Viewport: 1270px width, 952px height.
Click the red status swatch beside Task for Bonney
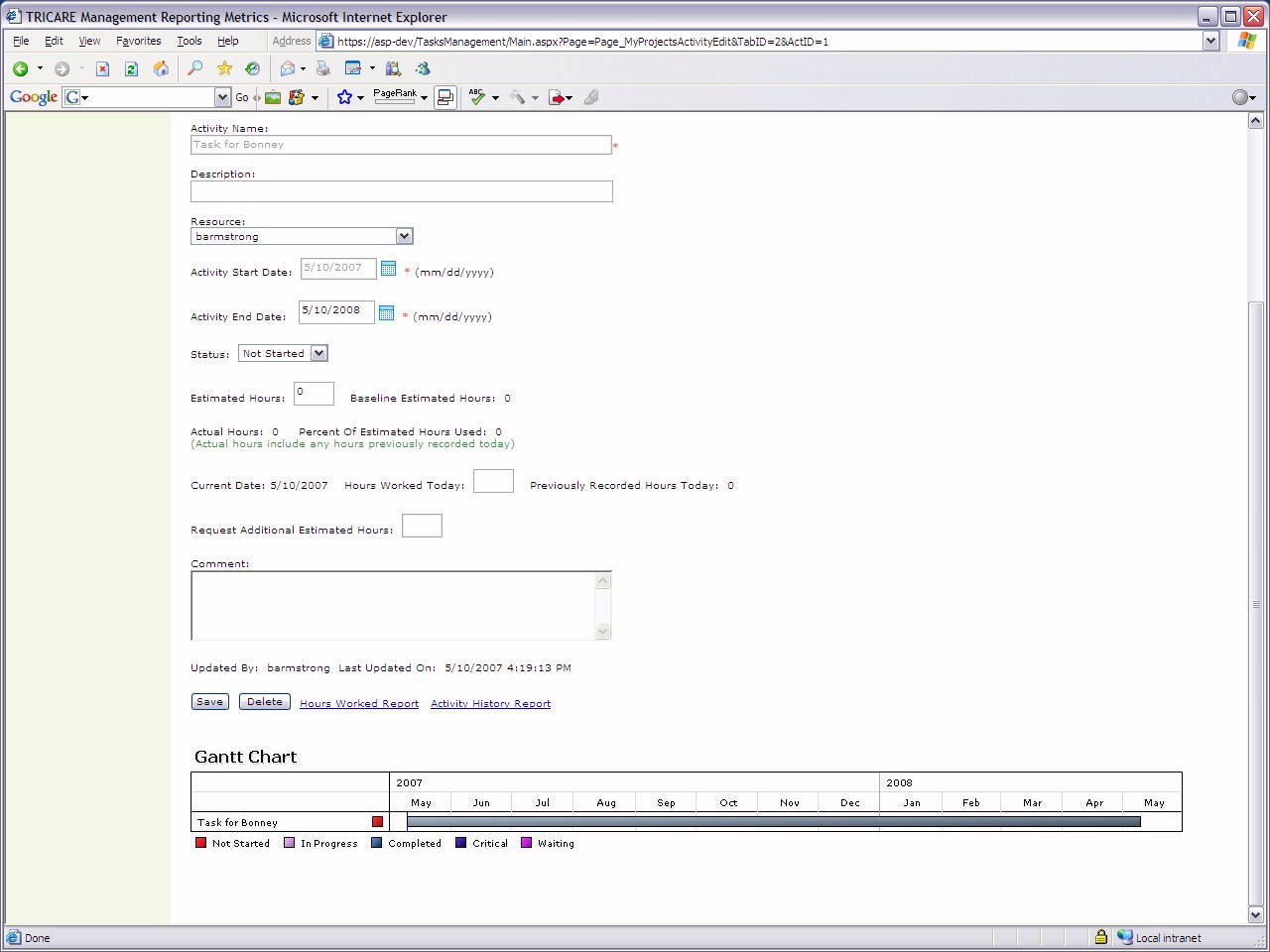point(377,822)
